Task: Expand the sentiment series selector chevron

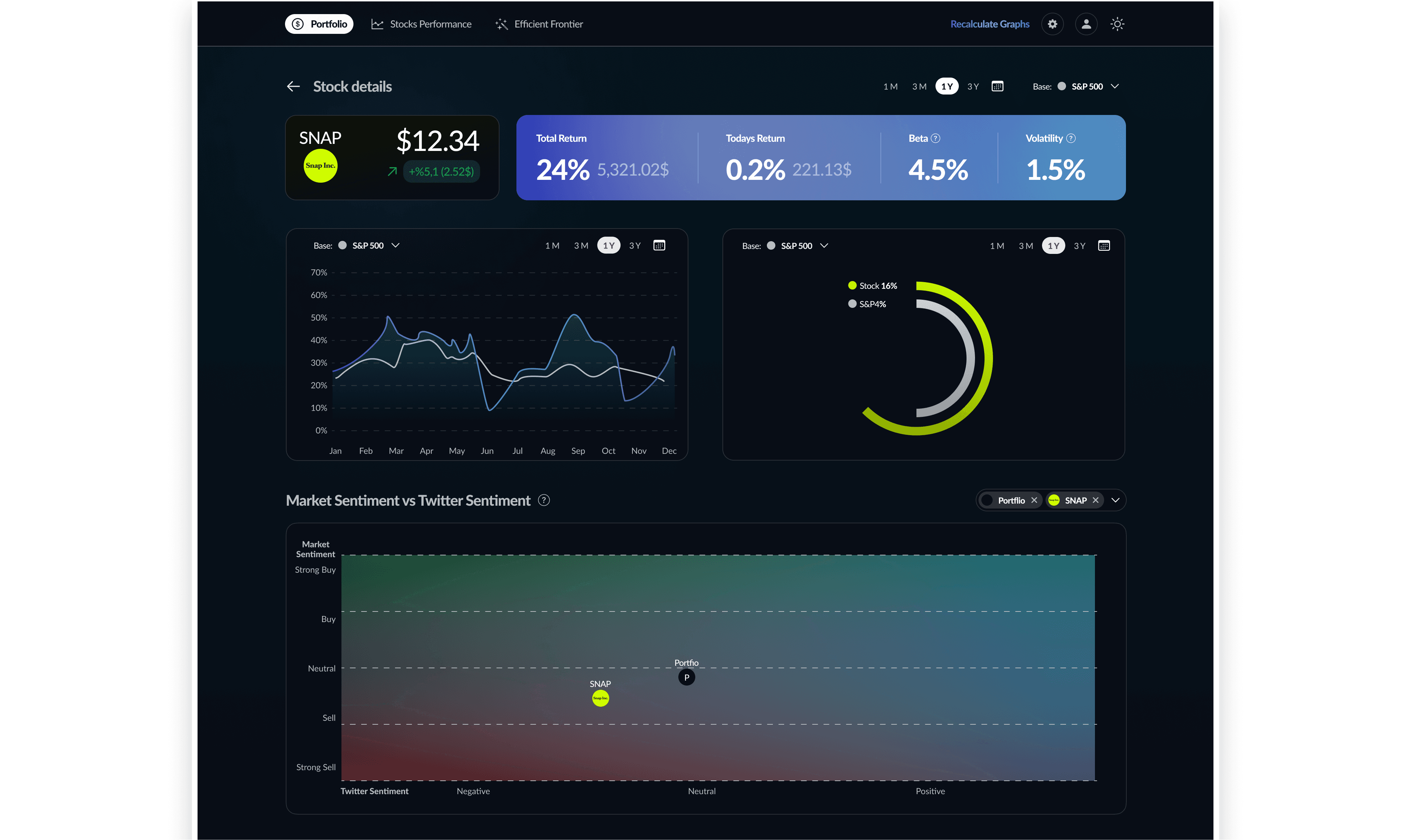Action: pyautogui.click(x=1115, y=500)
